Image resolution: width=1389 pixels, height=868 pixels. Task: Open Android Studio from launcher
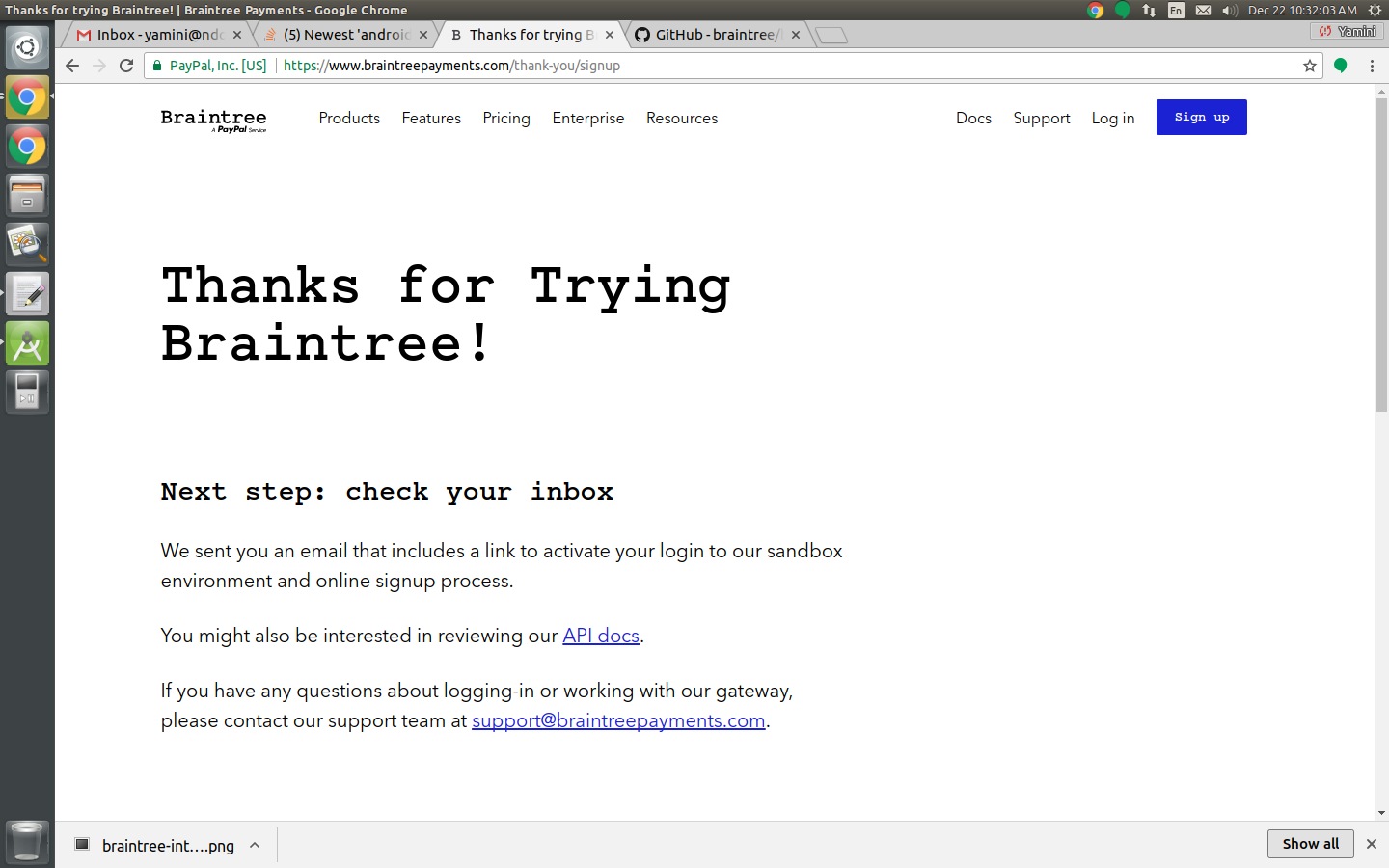click(27, 343)
